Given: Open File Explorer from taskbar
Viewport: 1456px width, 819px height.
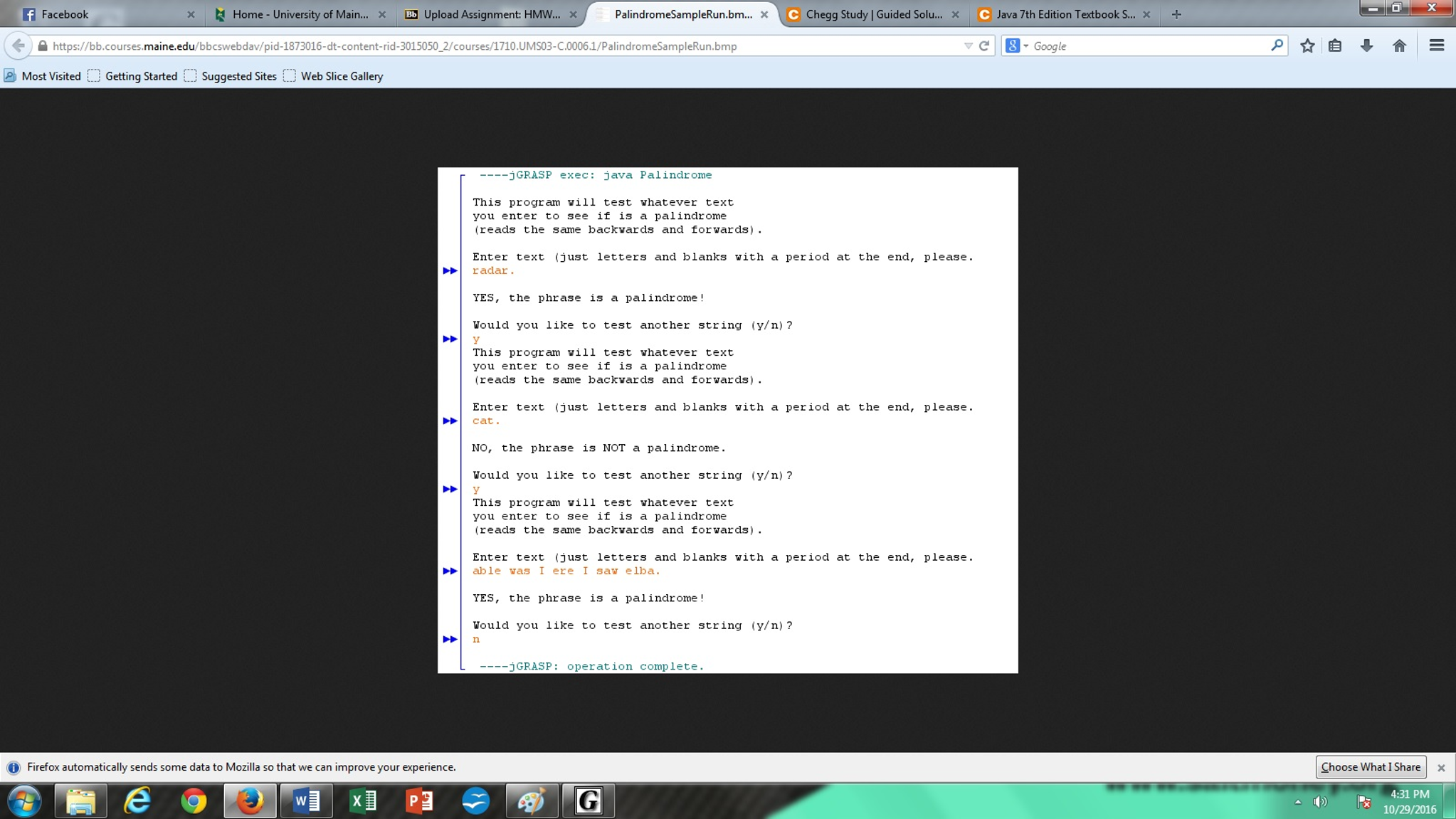Looking at the screenshot, I should [x=80, y=801].
